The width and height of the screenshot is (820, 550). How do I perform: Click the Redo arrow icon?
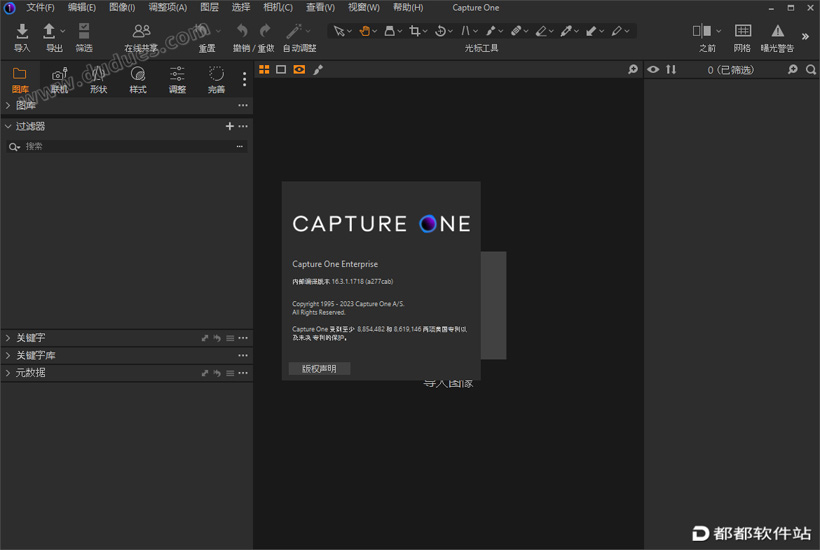point(265,31)
